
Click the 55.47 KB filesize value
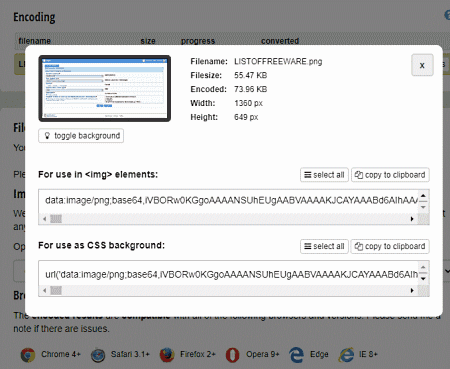point(251,75)
